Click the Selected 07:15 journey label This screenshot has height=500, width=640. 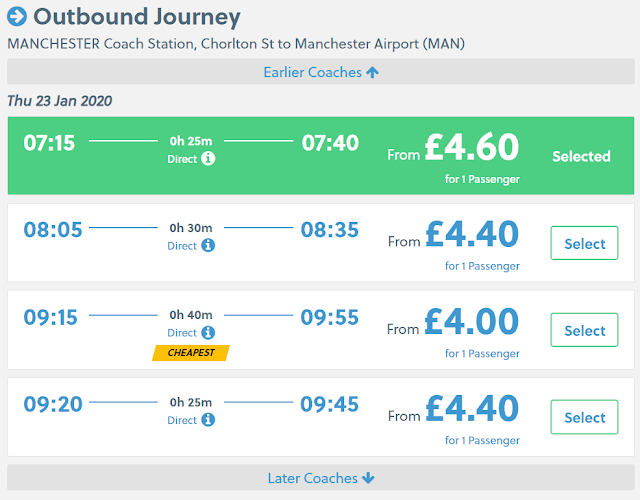[x=581, y=156]
